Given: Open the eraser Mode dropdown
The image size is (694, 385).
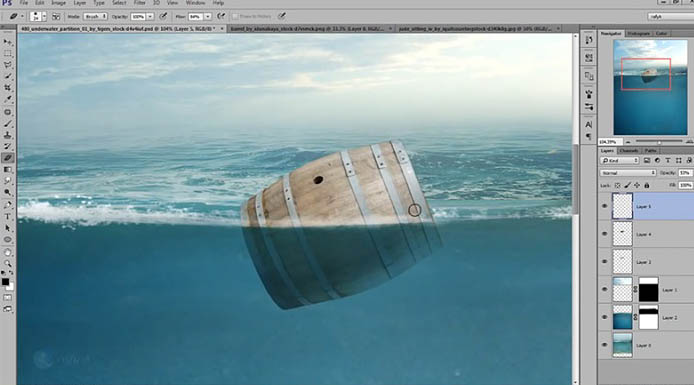Looking at the screenshot, I should [96, 17].
